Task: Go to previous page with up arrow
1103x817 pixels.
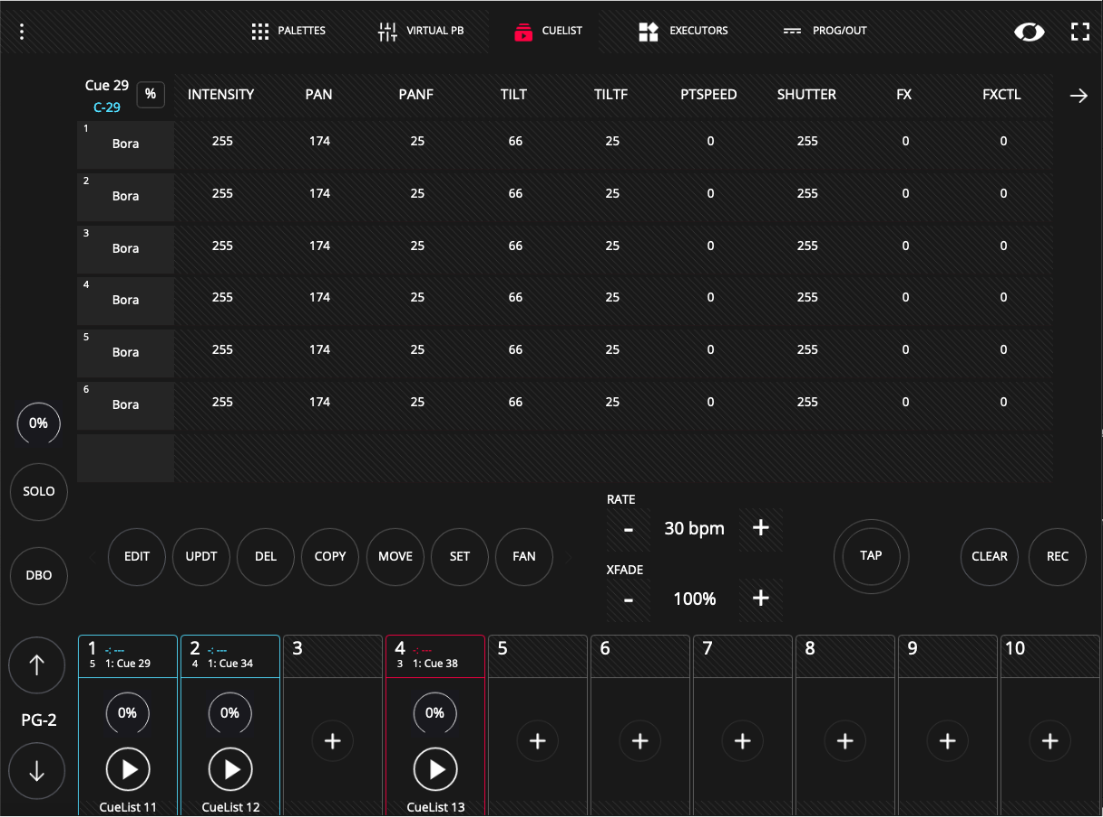Action: pyautogui.click(x=37, y=665)
